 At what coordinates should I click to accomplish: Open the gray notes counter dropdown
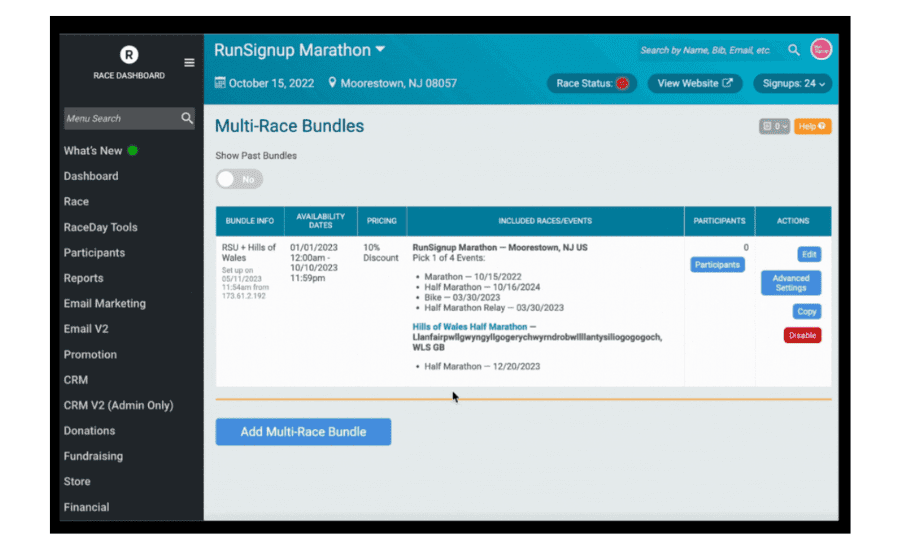coord(774,126)
